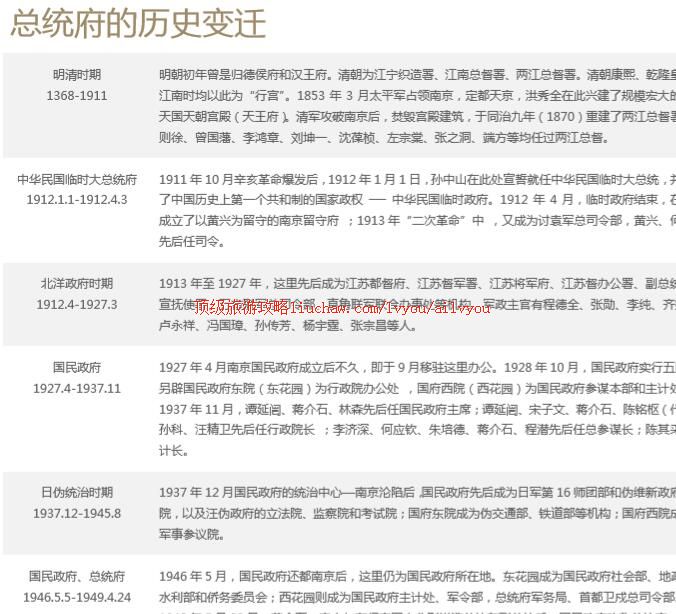The image size is (676, 614).
Task: Click the date range 1946.5.5-1949.4.24
Action: point(77,597)
